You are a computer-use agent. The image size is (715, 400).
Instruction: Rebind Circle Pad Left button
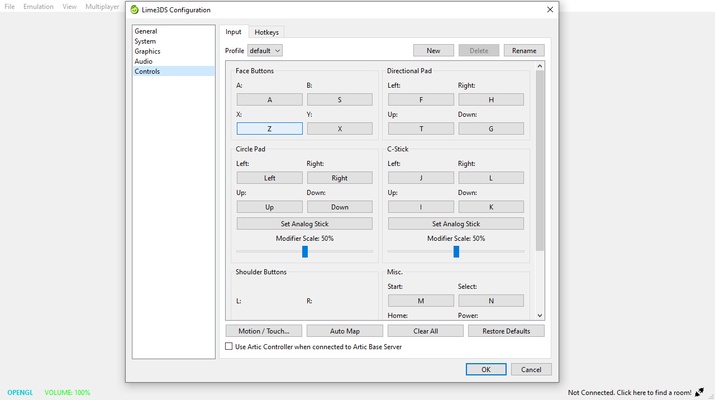pos(269,178)
